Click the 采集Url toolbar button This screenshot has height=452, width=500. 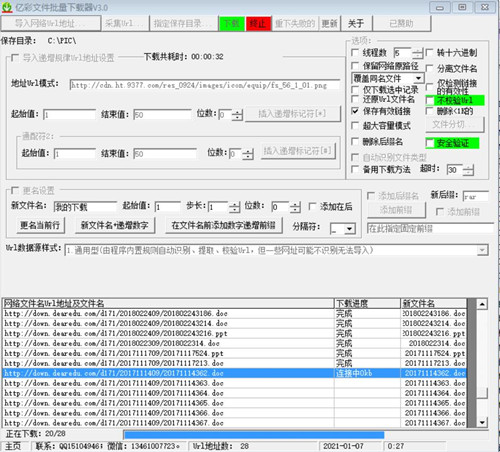point(125,24)
